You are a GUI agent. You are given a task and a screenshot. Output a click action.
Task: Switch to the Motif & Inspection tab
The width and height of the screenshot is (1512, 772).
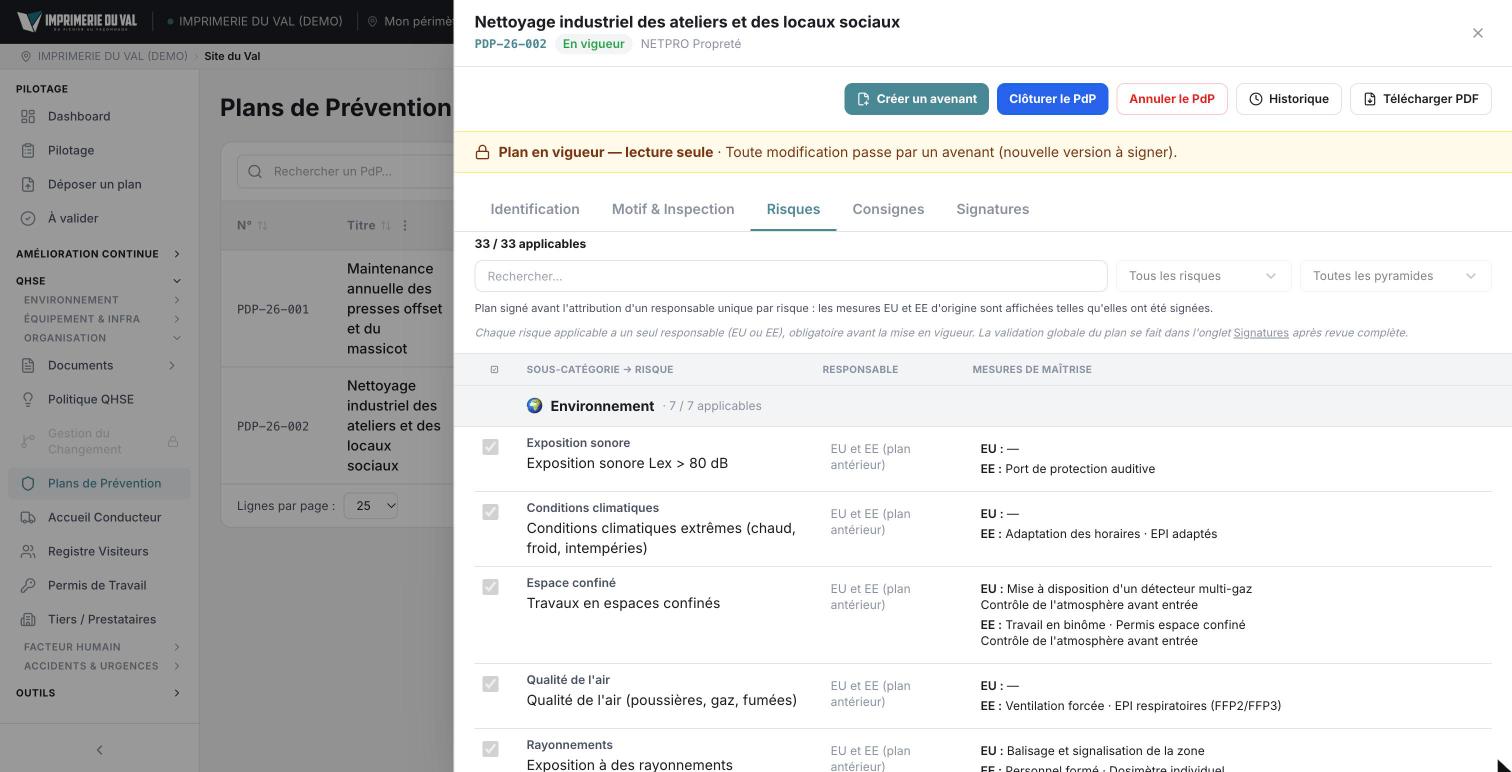pyautogui.click(x=673, y=209)
